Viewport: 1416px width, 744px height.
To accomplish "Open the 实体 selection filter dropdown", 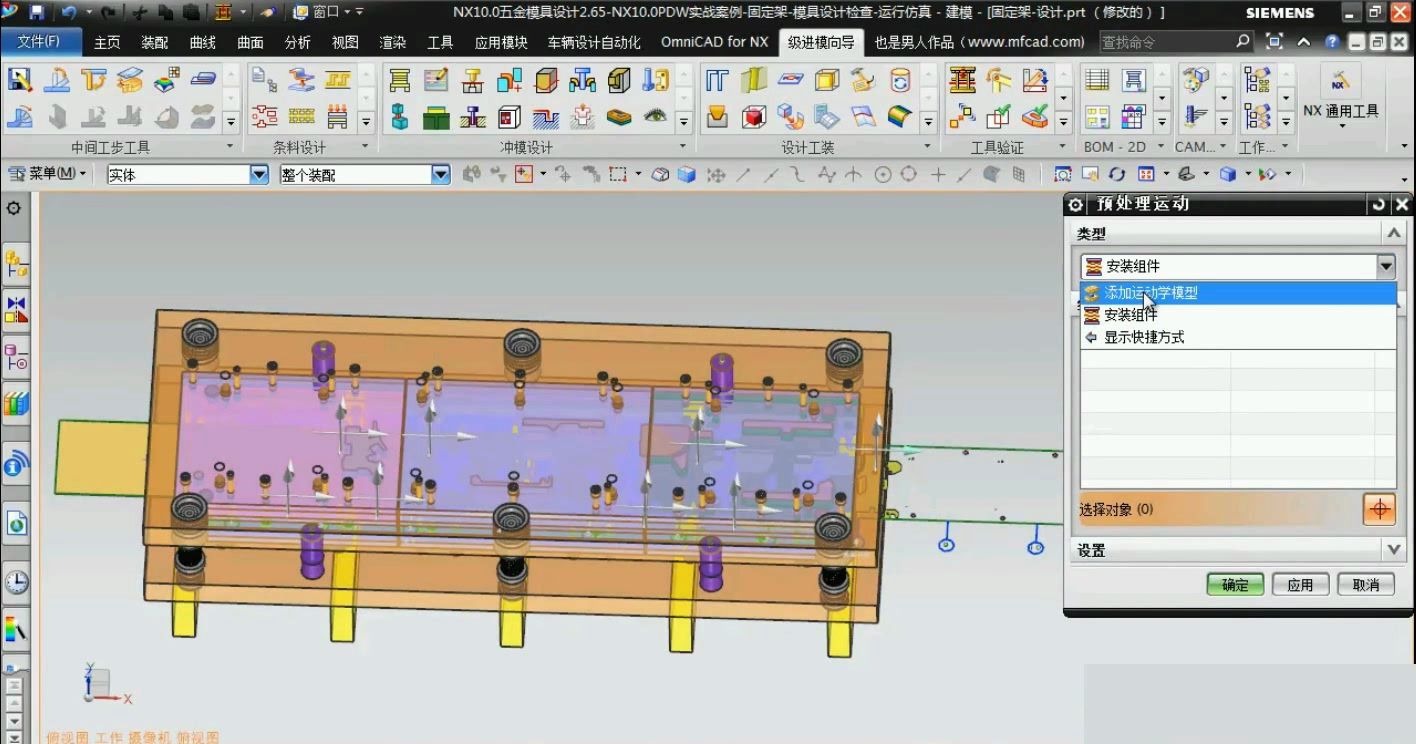I will click(x=259, y=175).
